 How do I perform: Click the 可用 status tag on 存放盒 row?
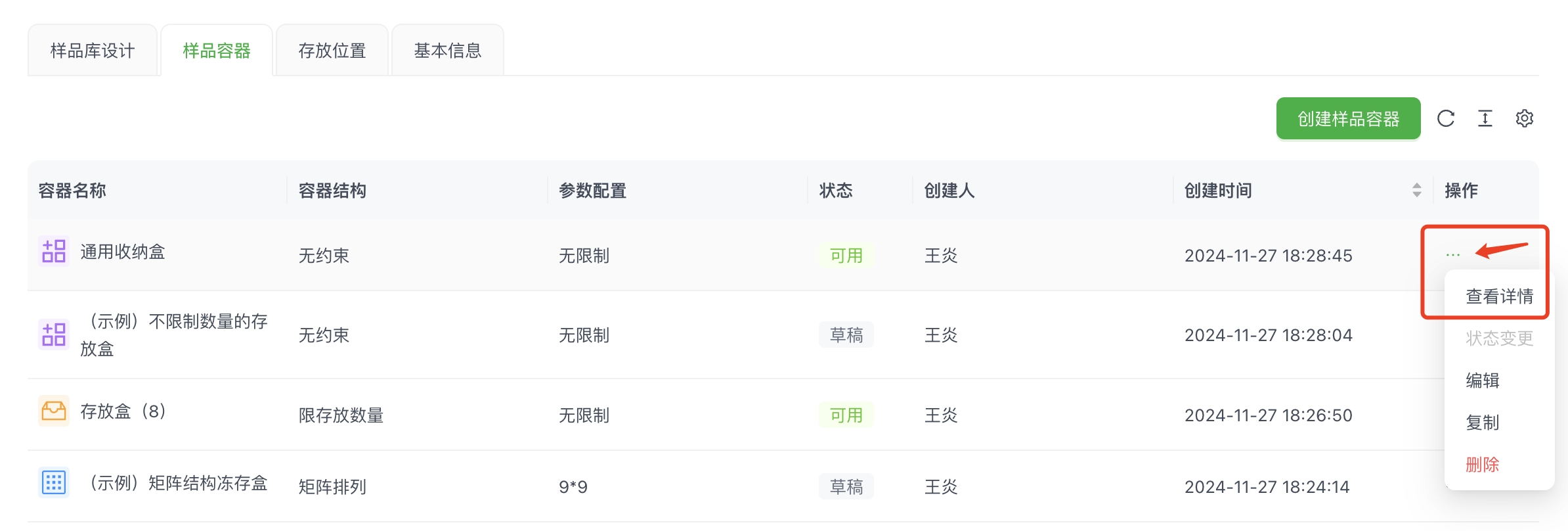[846, 415]
